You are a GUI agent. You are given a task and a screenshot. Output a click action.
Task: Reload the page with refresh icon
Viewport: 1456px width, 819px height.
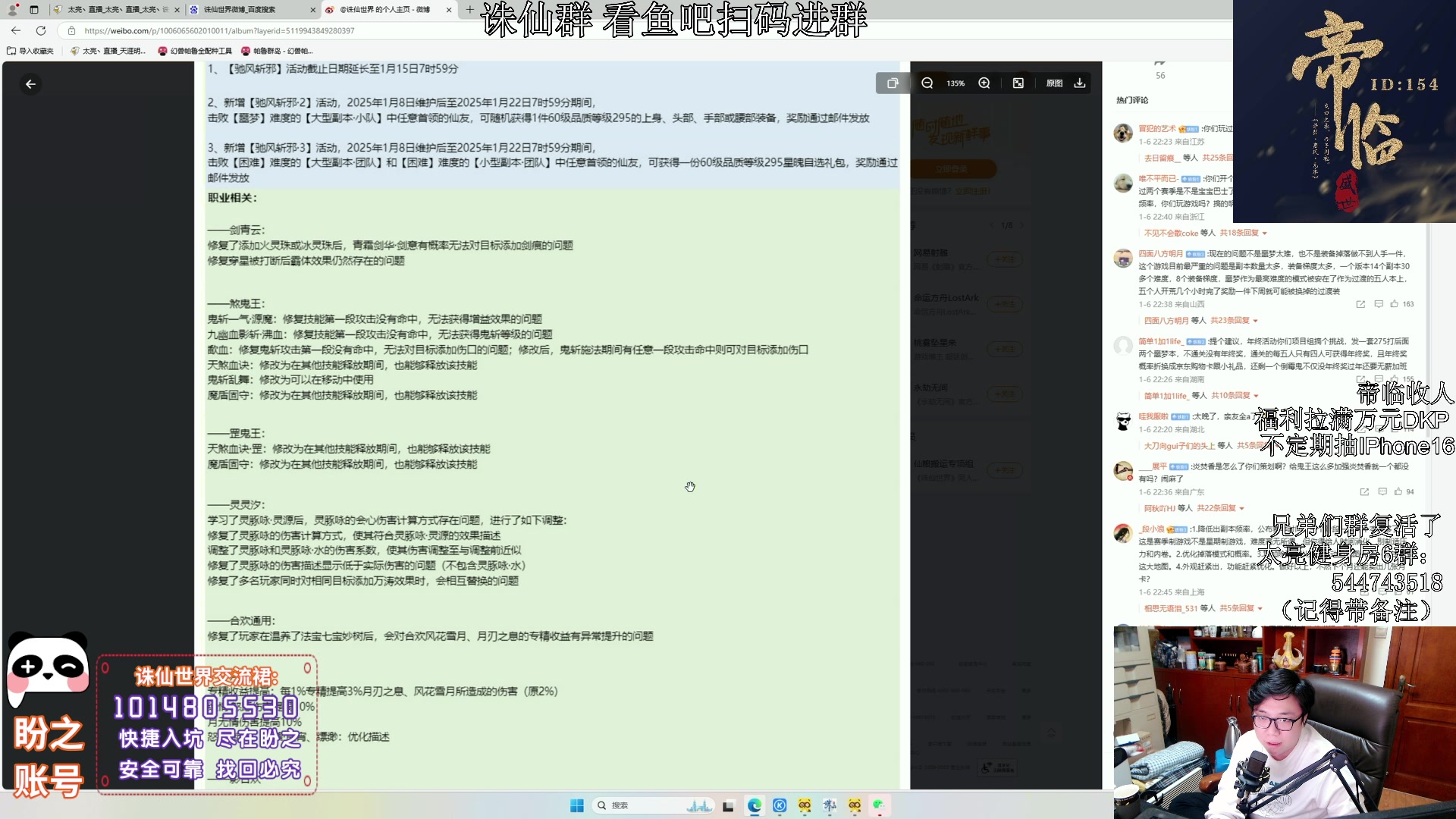pos(41,30)
